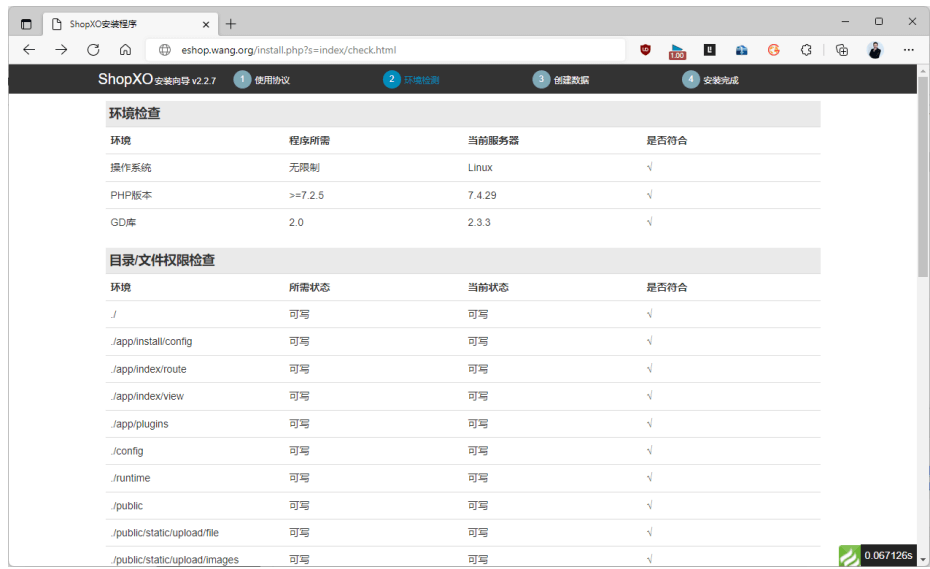Viewport: 930px width, 569px height.
Task: Click the 操作系统 row label
Action: [x=130, y=168]
